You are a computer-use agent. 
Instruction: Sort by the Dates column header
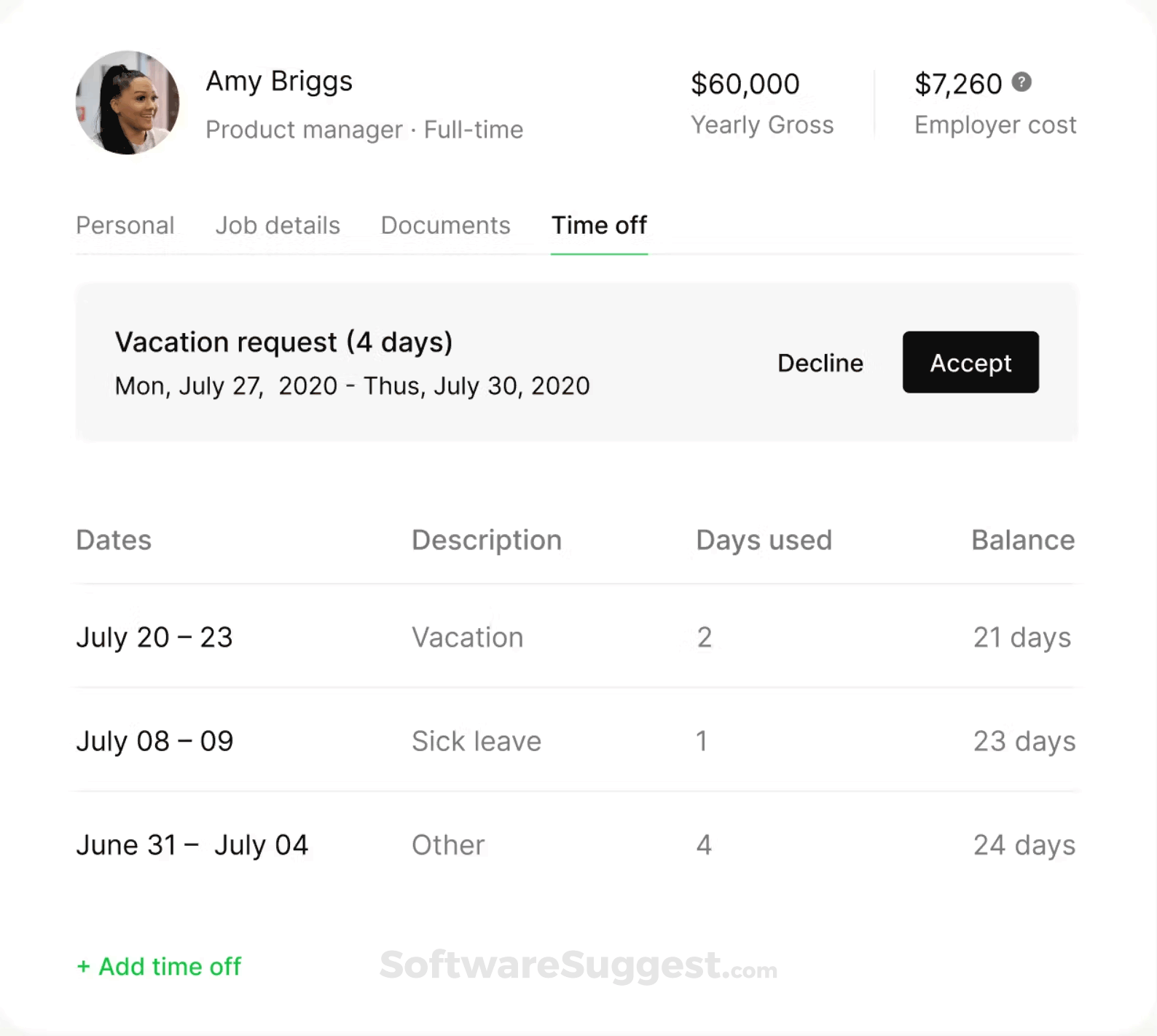click(114, 540)
